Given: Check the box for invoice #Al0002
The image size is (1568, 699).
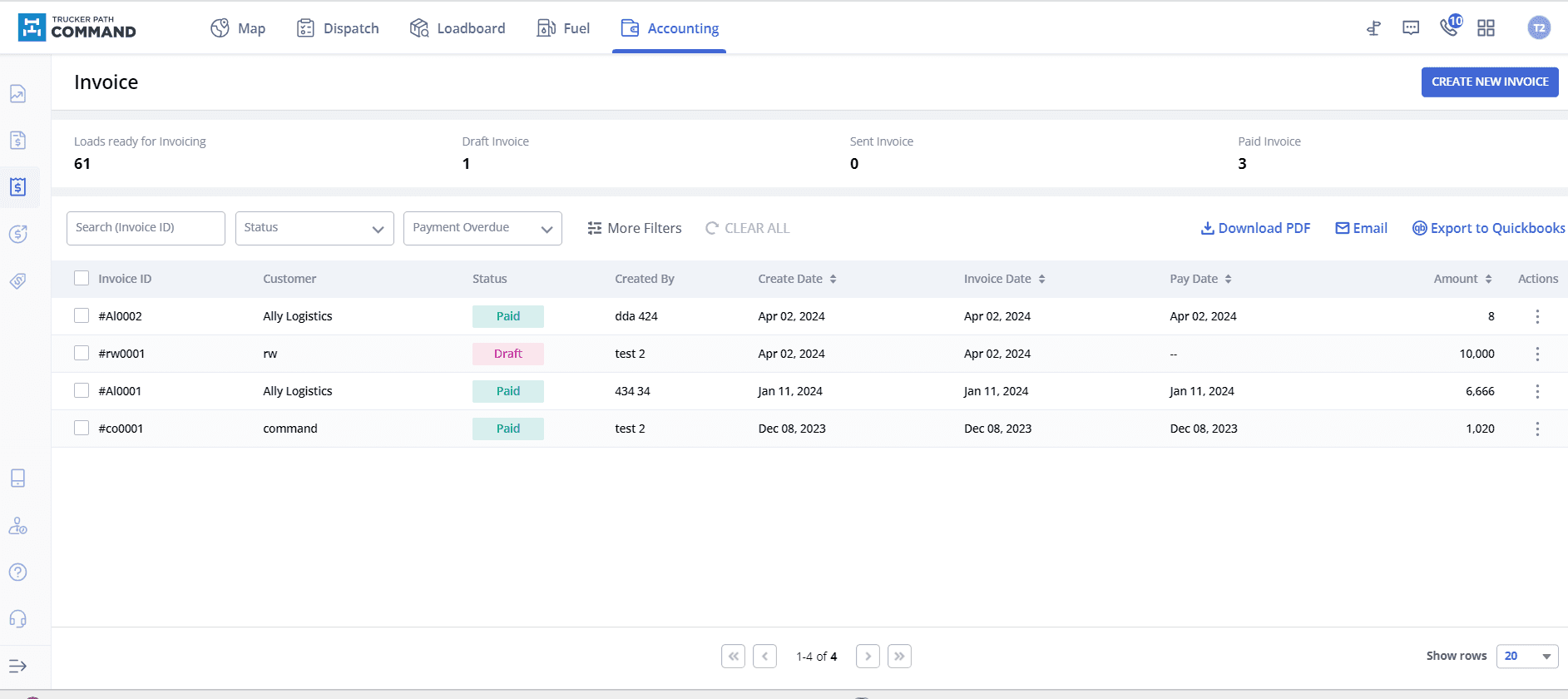Looking at the screenshot, I should (82, 315).
